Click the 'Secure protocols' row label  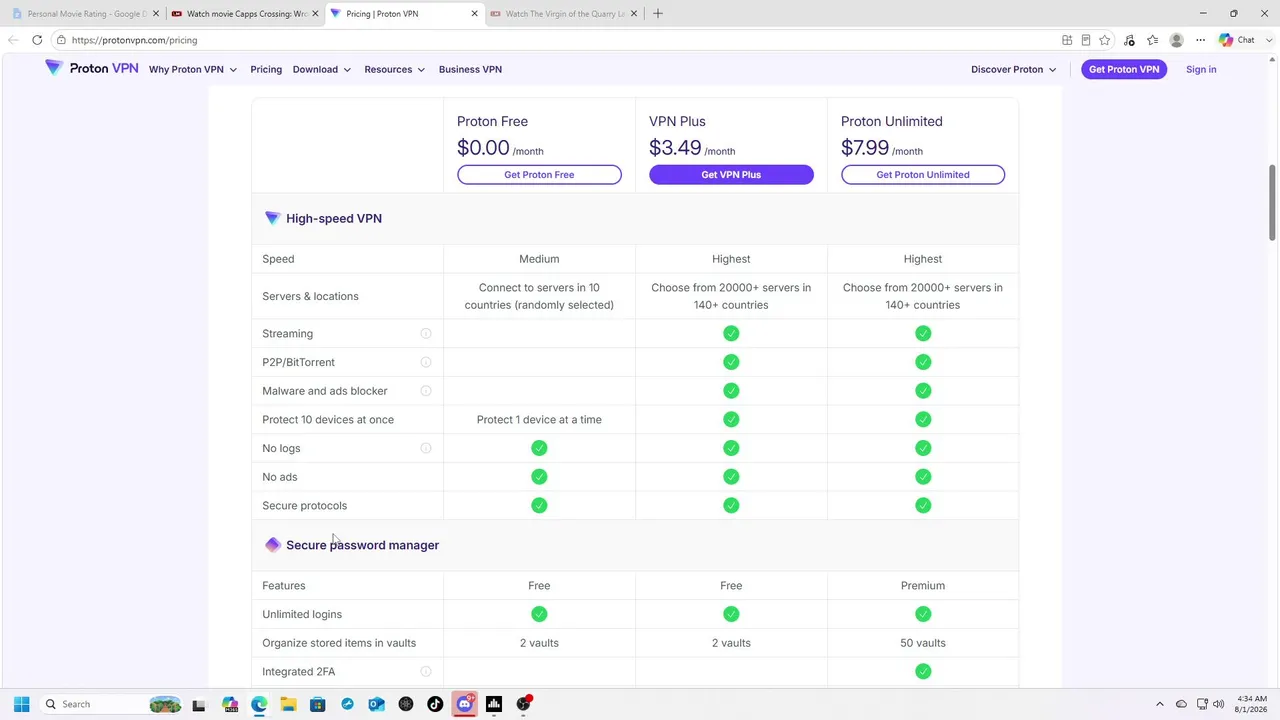point(304,506)
